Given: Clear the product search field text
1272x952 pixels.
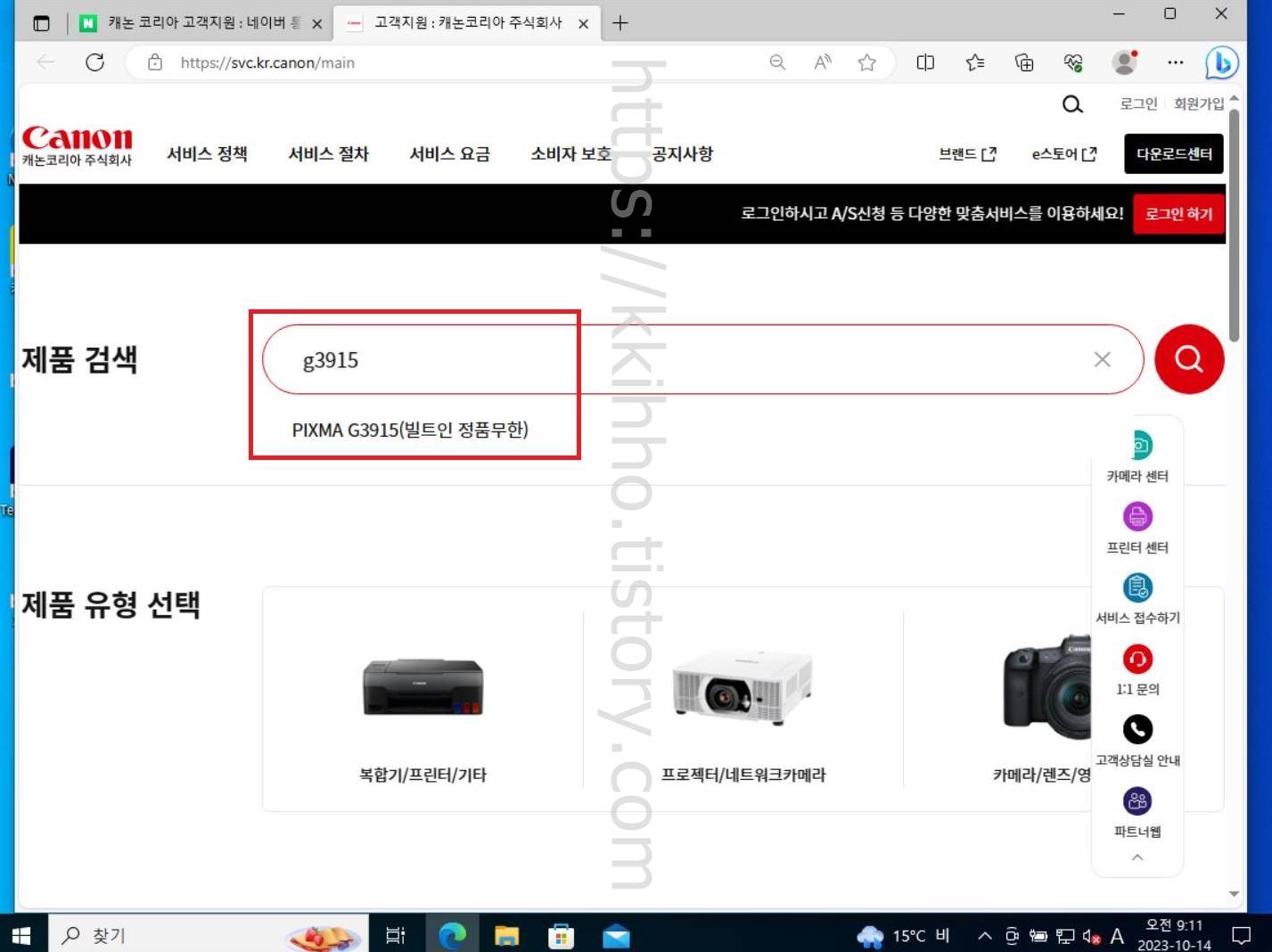Looking at the screenshot, I should pyautogui.click(x=1103, y=359).
